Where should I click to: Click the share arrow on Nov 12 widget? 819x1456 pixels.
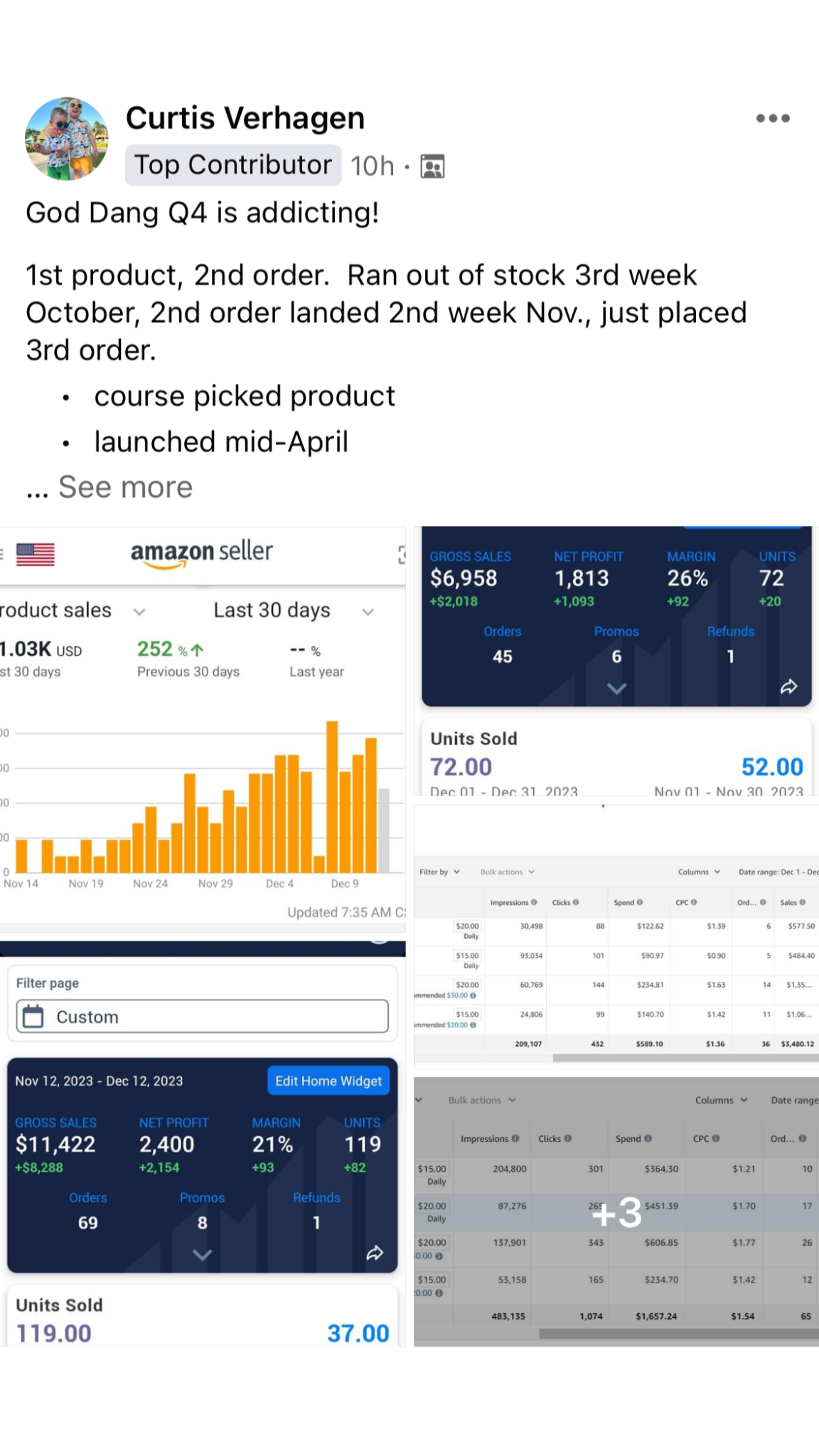click(x=375, y=1253)
